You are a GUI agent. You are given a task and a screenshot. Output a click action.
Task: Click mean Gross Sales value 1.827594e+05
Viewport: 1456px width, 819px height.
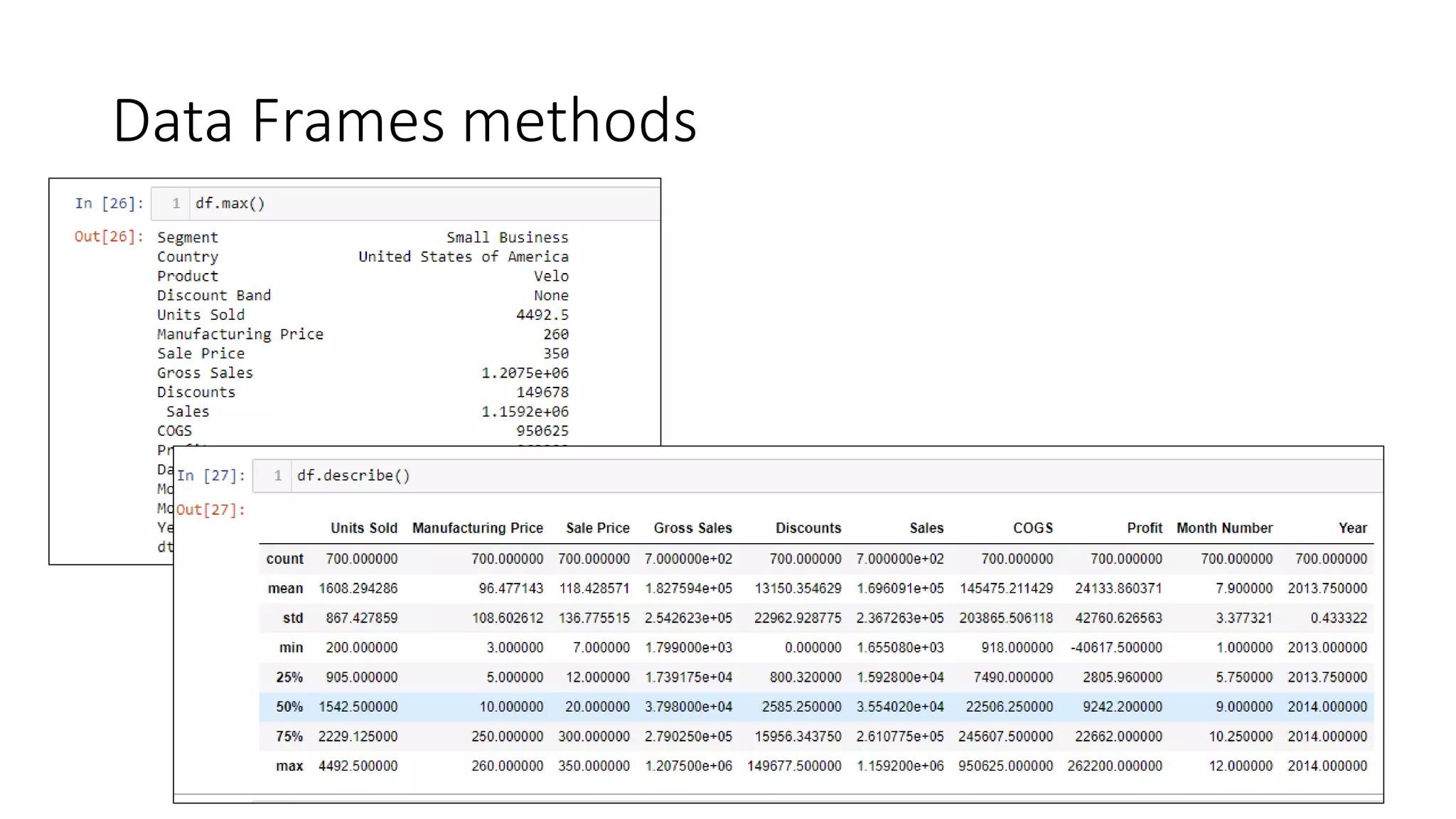689,589
